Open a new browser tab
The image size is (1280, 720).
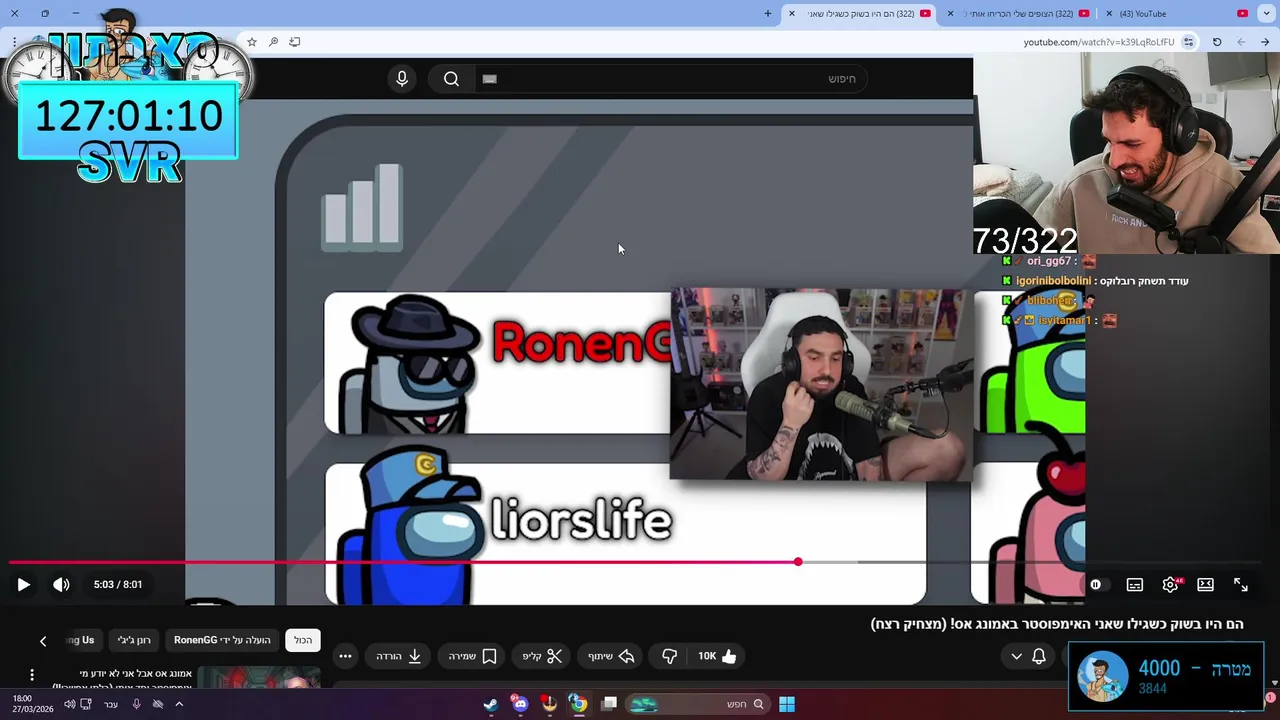point(768,14)
